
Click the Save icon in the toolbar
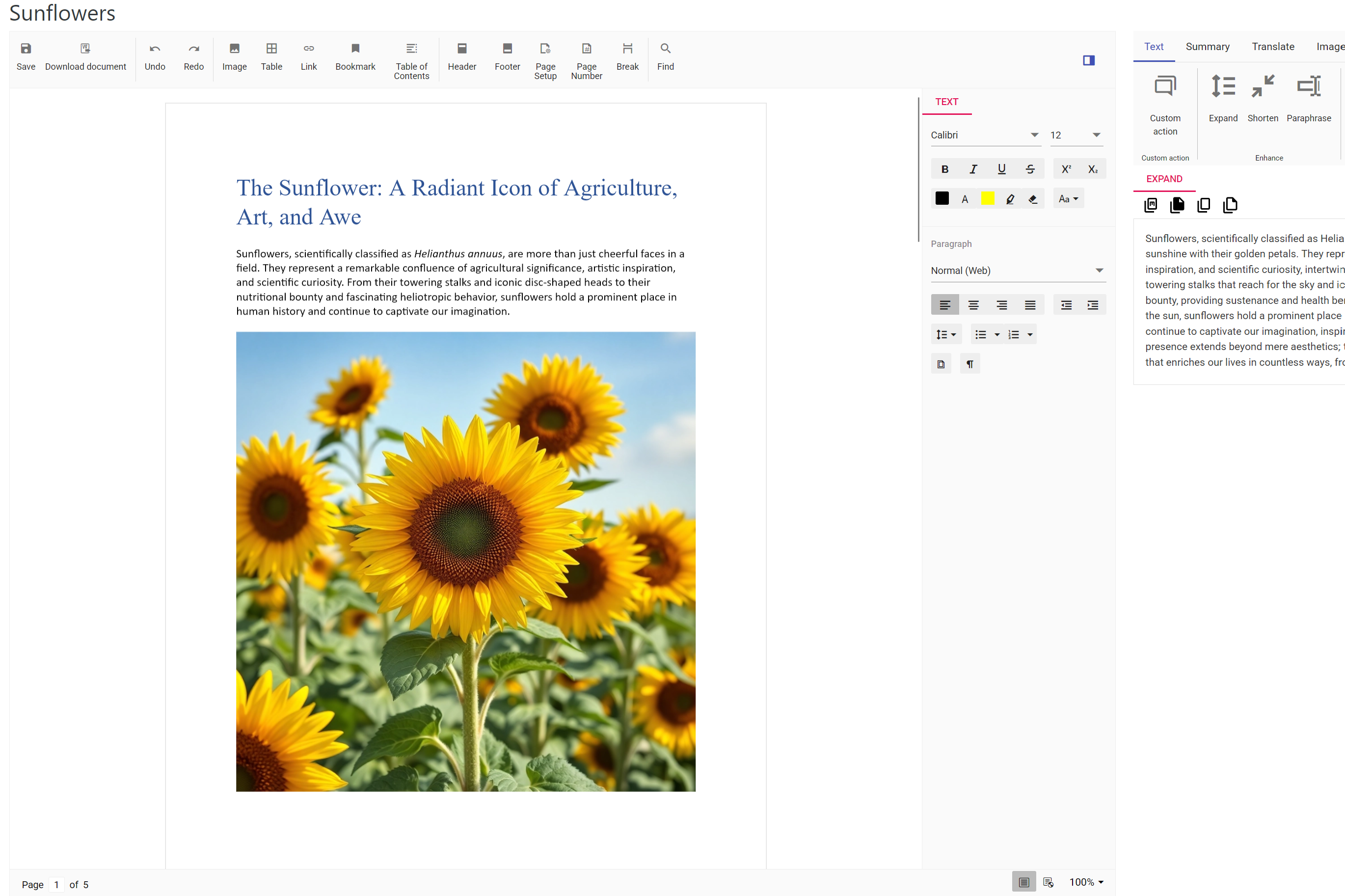click(x=26, y=56)
